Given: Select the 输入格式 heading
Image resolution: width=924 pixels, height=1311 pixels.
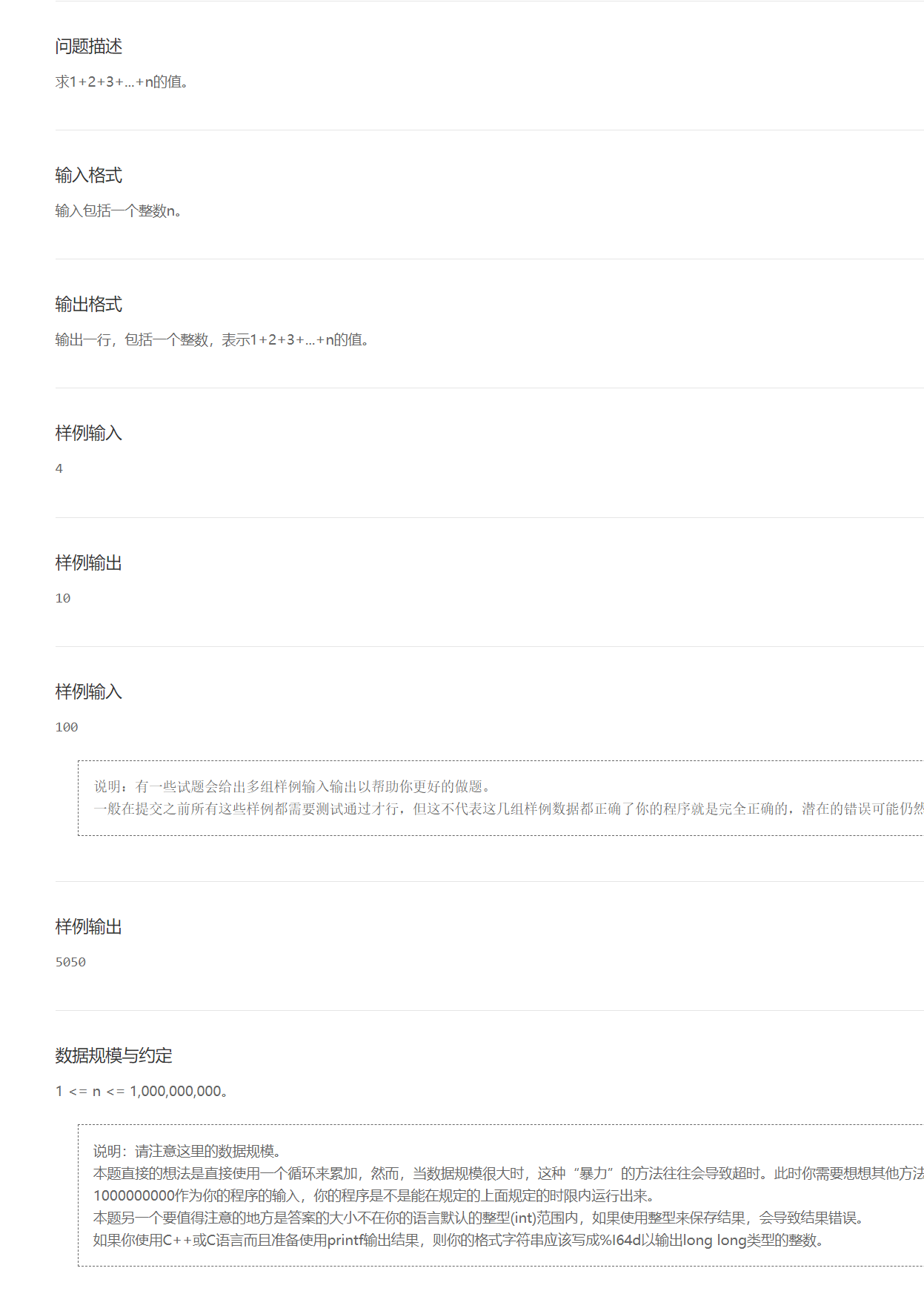Looking at the screenshot, I should point(89,176).
